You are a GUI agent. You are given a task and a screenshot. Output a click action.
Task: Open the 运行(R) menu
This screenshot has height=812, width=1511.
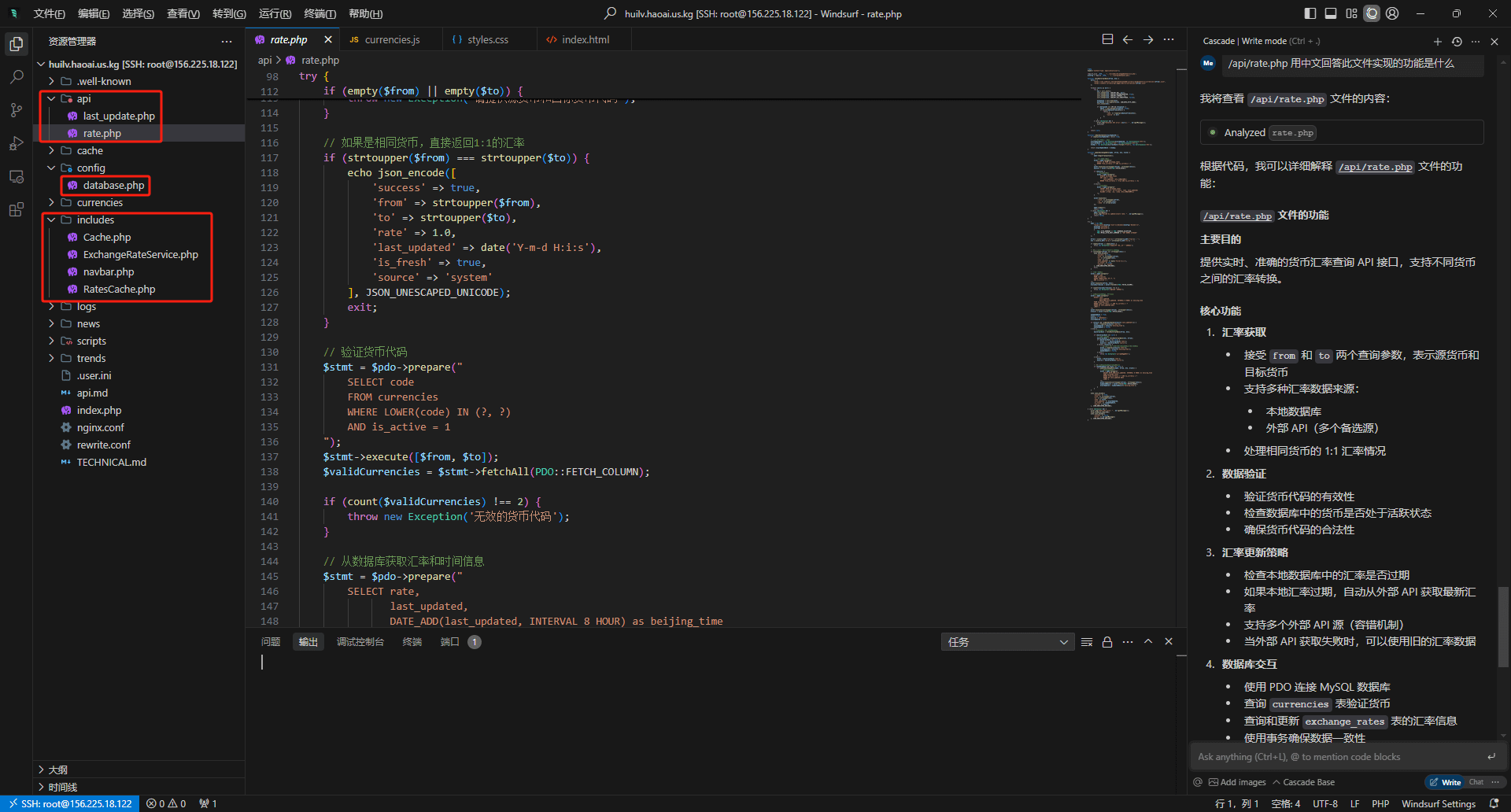point(275,13)
